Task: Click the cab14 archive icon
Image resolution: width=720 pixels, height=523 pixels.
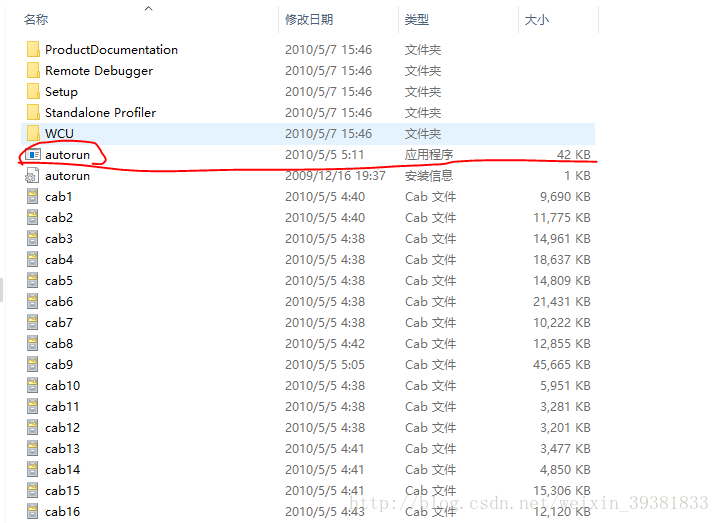Action: tap(33, 470)
